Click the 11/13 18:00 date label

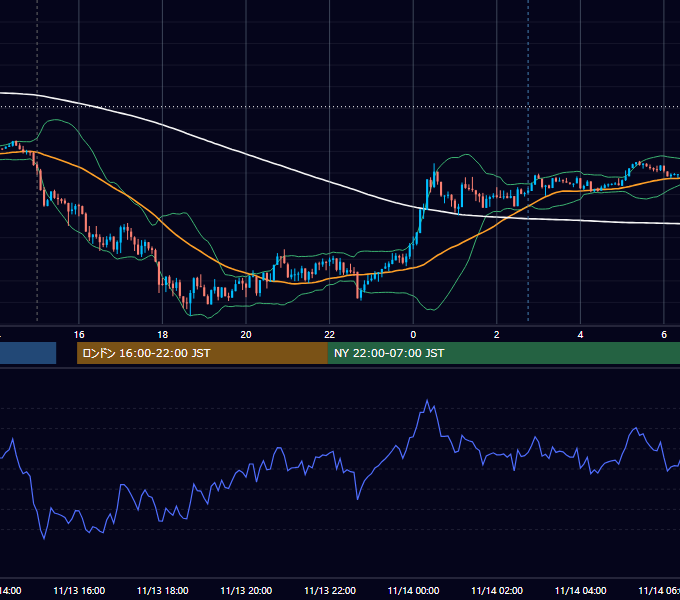[x=163, y=591]
